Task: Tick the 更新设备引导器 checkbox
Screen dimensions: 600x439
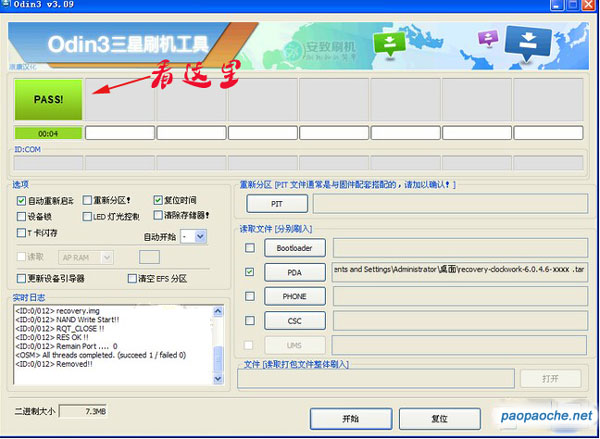Action: (x=21, y=278)
